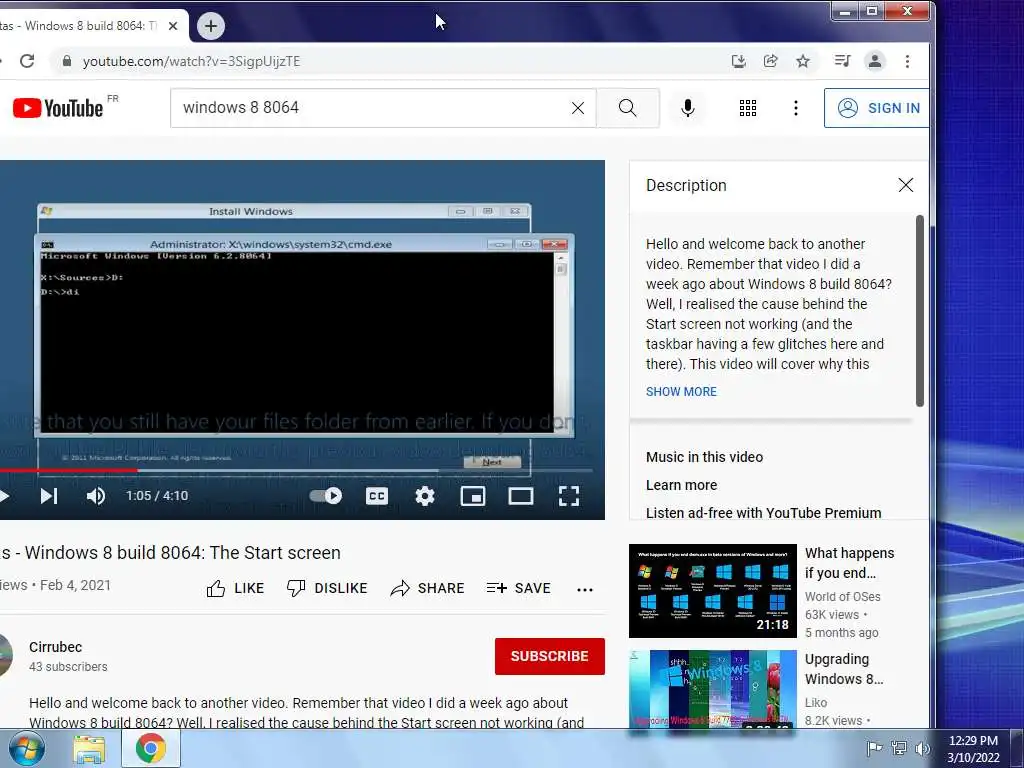The width and height of the screenshot is (1024, 768).
Task: Open YouTube settings three-dot menu
Action: tap(795, 108)
